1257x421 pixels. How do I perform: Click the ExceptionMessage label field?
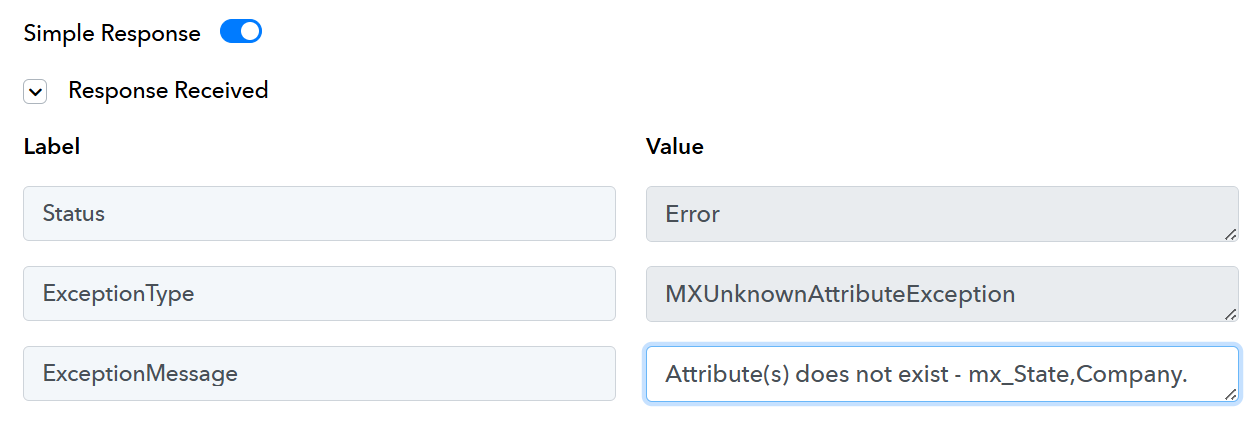click(x=319, y=373)
